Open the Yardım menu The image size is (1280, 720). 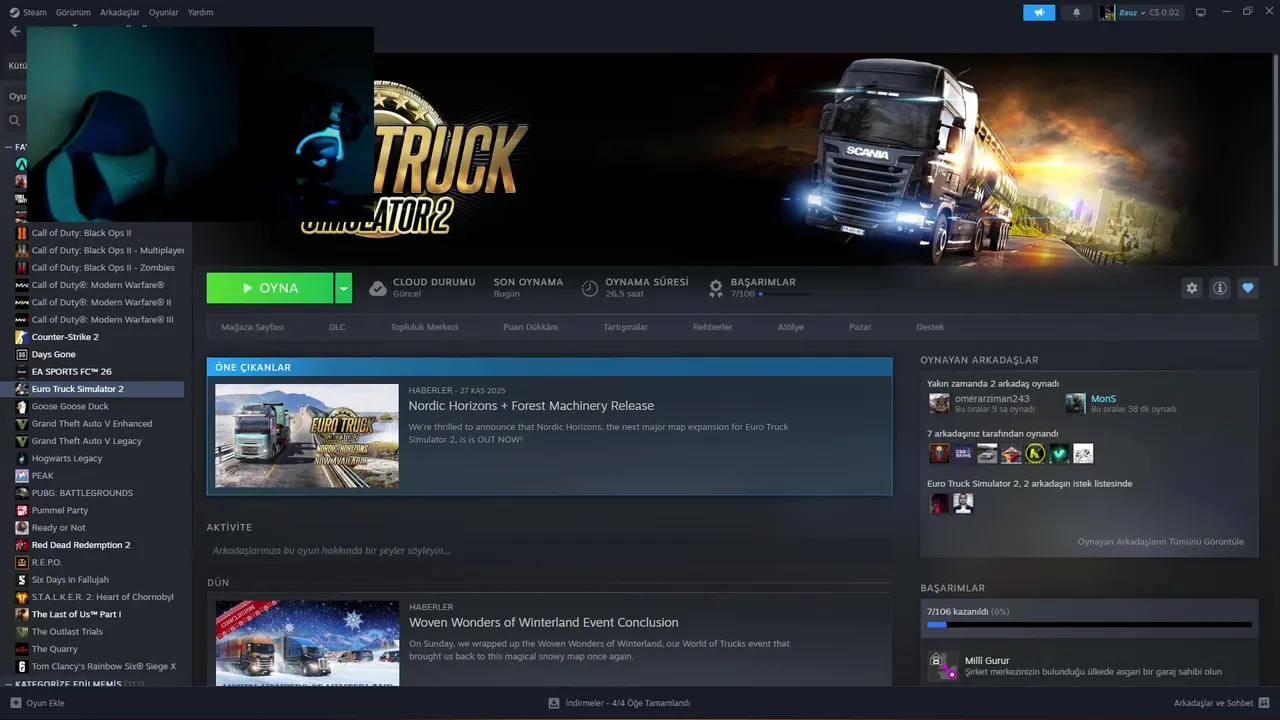coord(200,12)
